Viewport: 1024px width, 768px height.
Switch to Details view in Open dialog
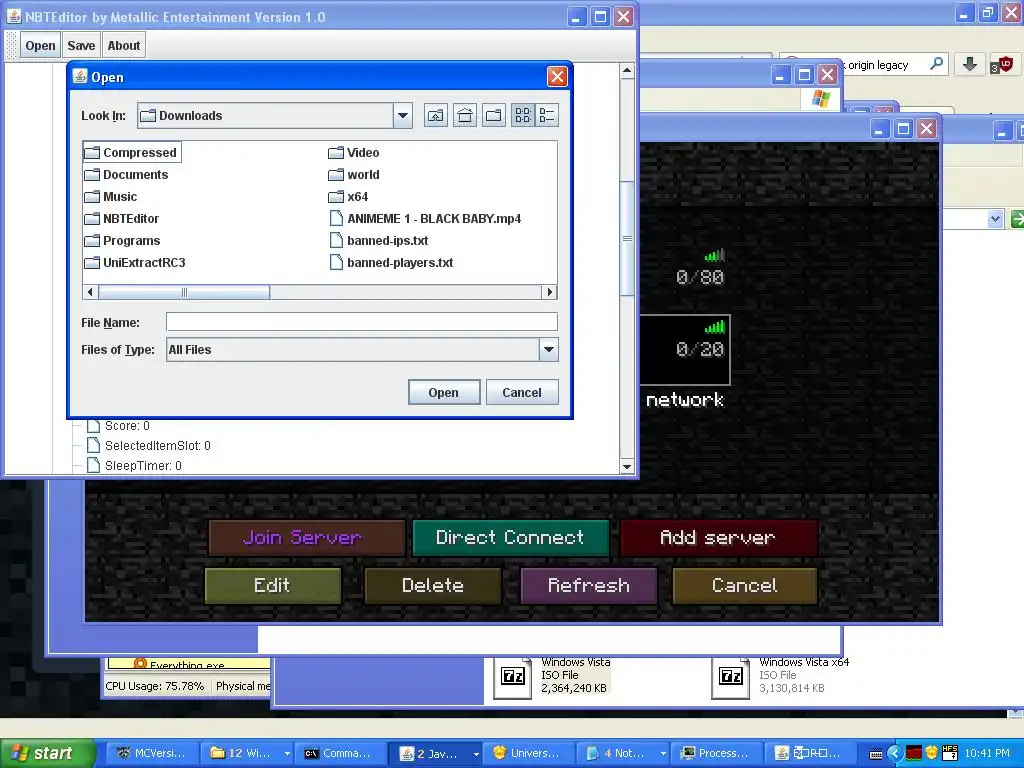(x=547, y=116)
